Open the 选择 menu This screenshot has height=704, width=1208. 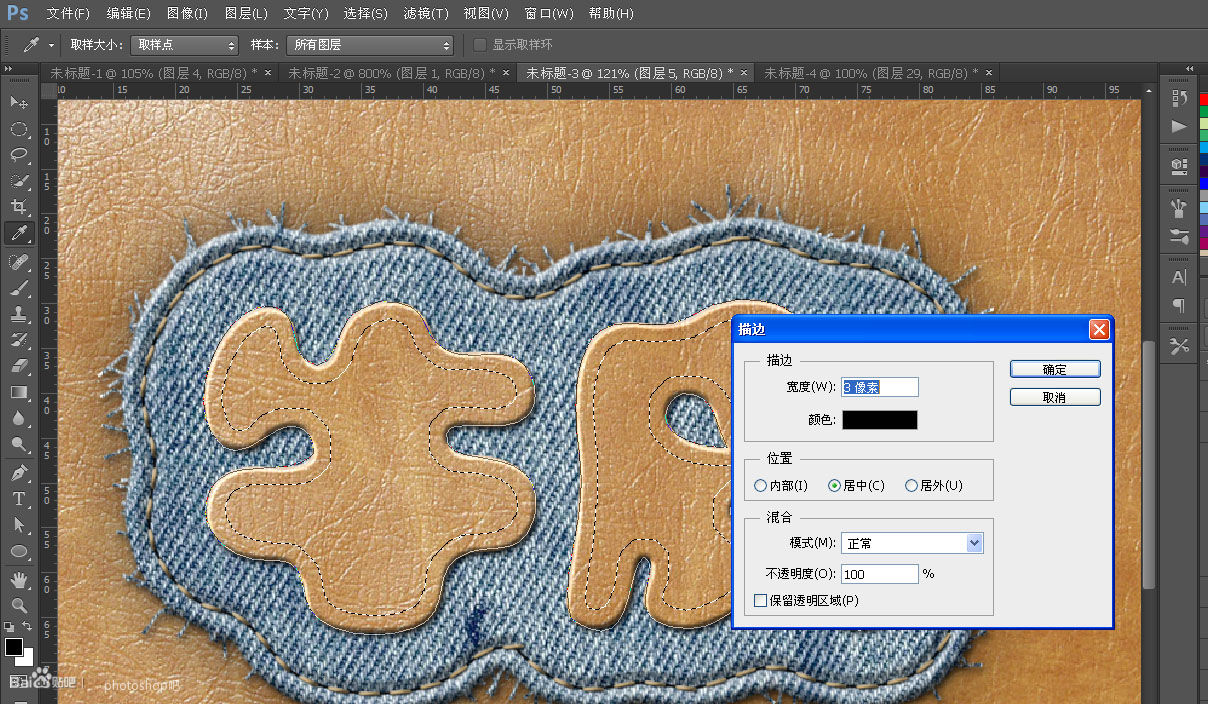point(365,14)
